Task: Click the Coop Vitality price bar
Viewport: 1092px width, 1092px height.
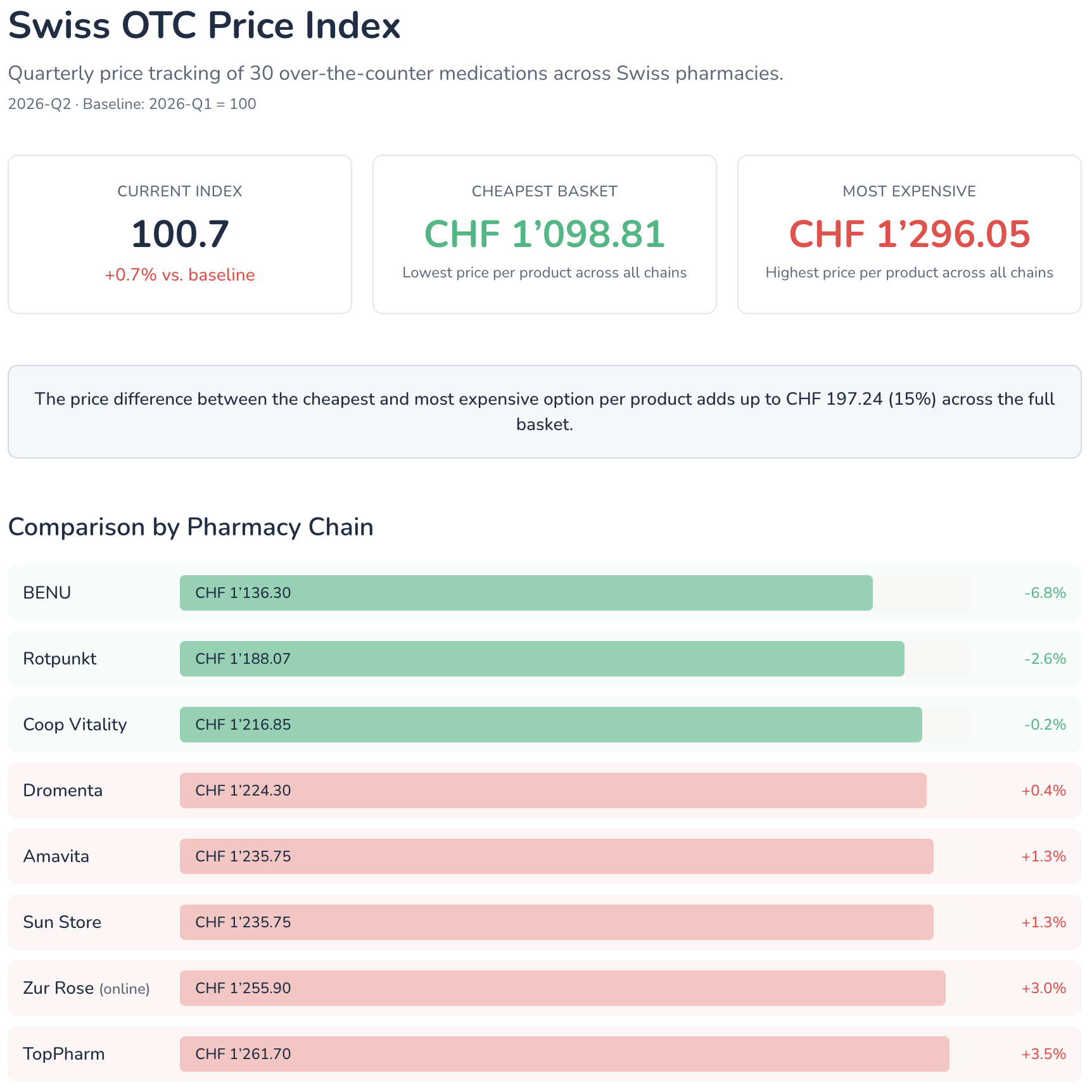Action: tap(550, 725)
